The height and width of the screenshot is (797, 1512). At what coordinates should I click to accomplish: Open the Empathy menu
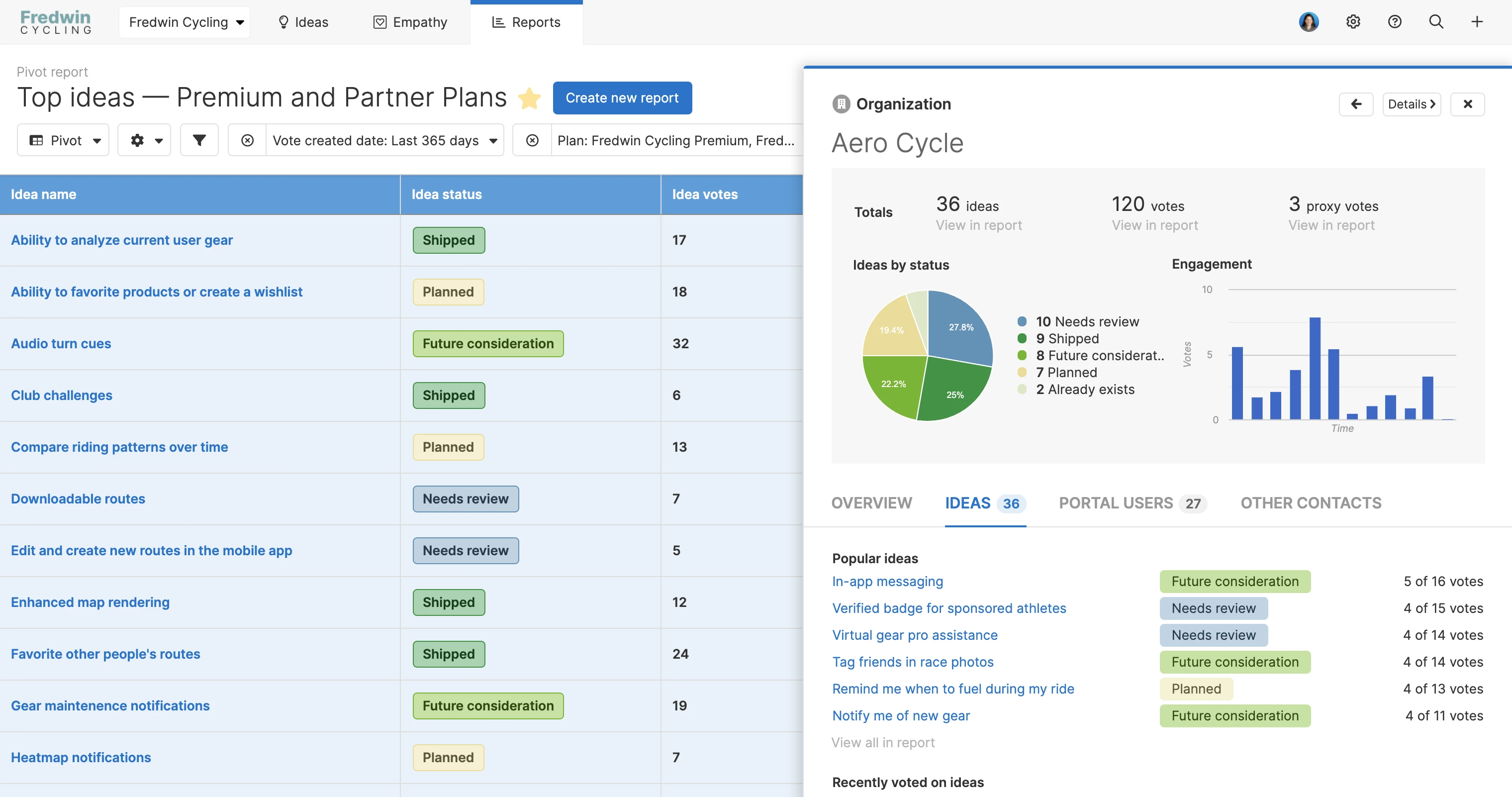click(x=410, y=22)
